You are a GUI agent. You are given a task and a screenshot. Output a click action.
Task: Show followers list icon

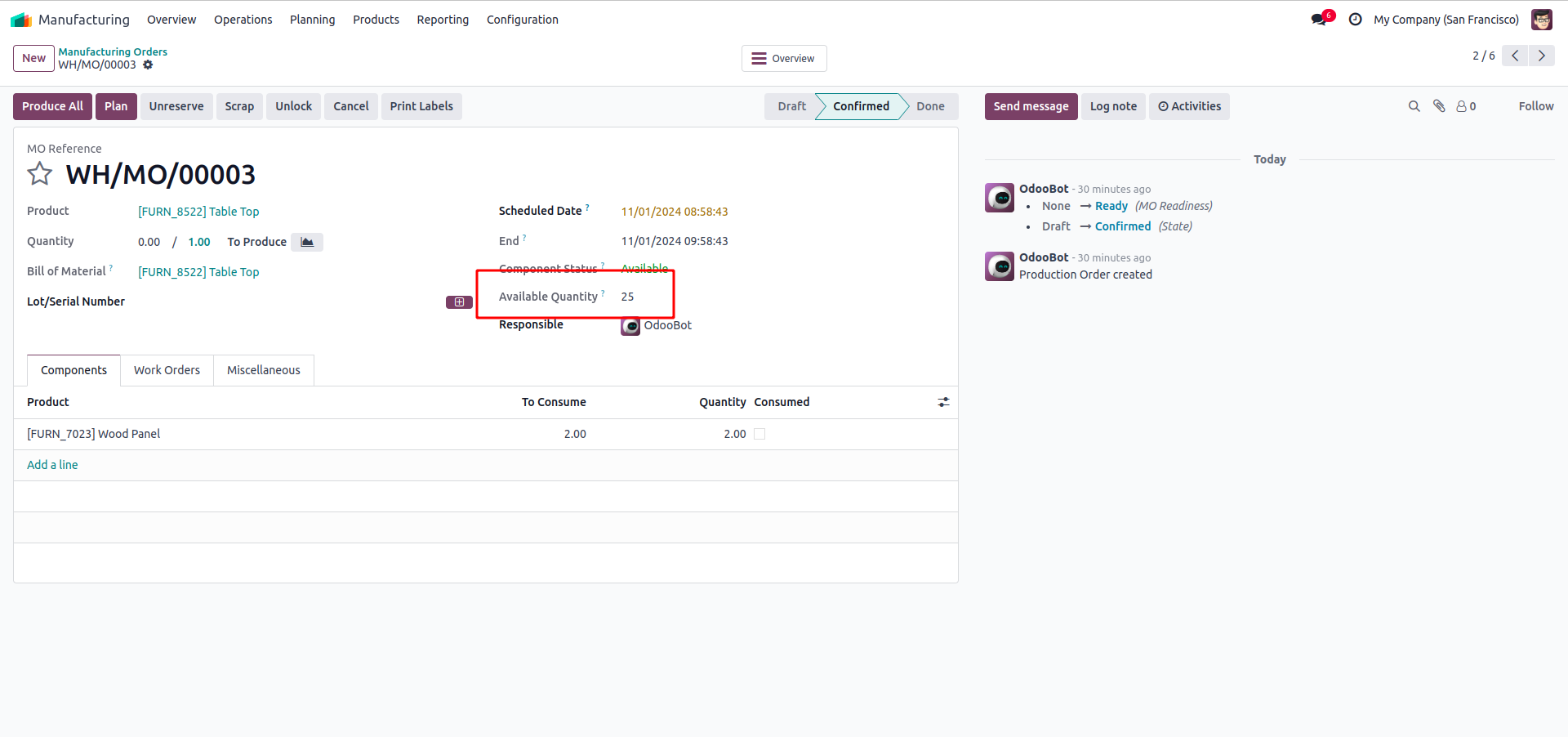coord(1466,106)
